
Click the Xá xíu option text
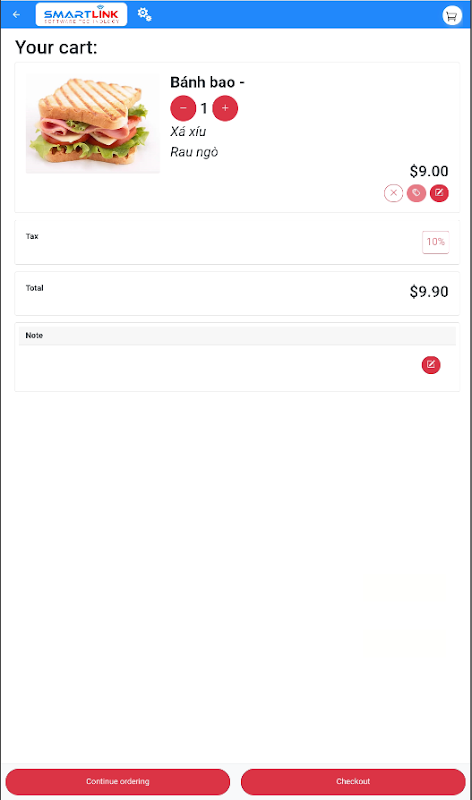point(188,132)
